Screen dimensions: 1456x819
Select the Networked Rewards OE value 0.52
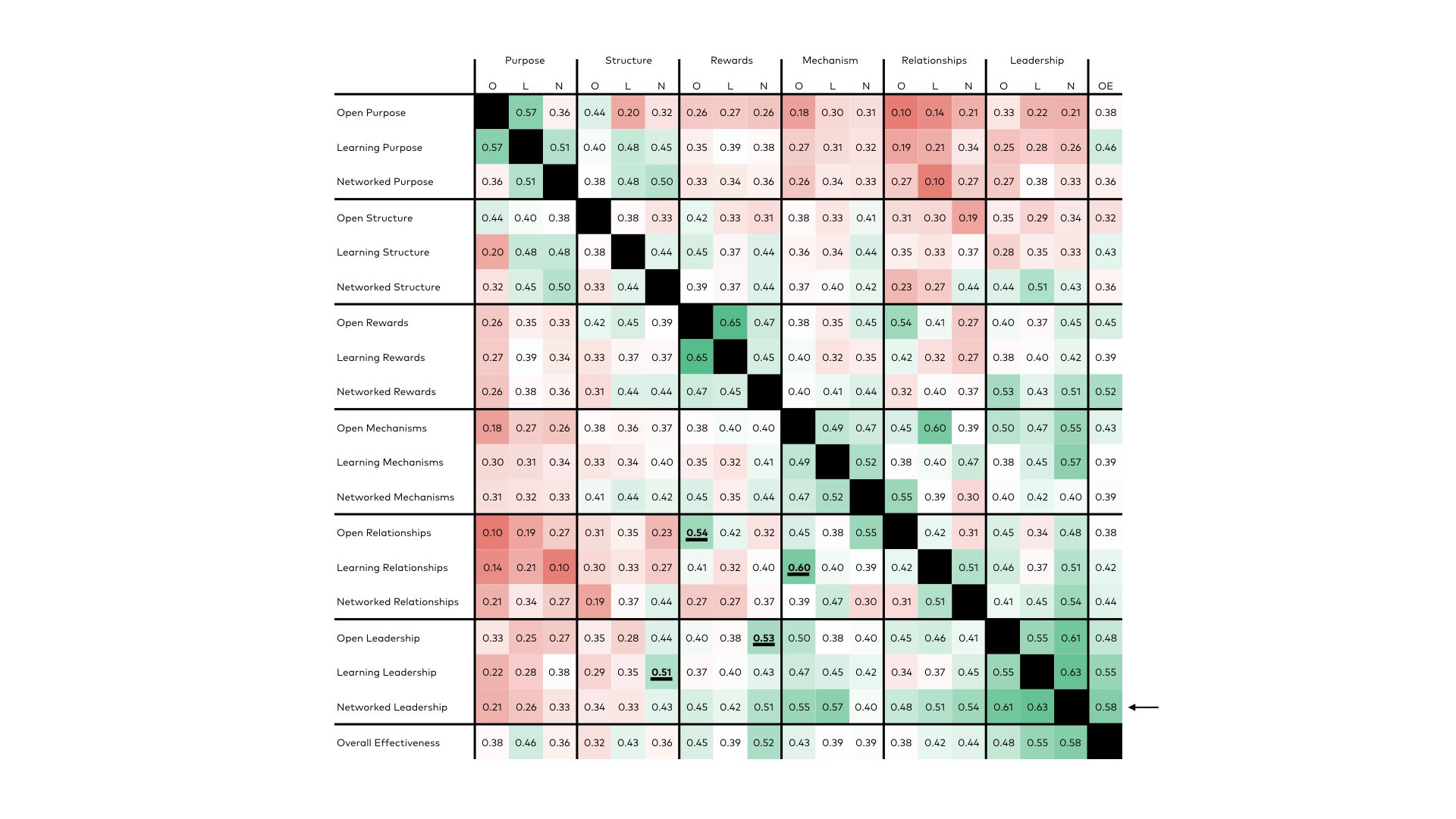1110,392
